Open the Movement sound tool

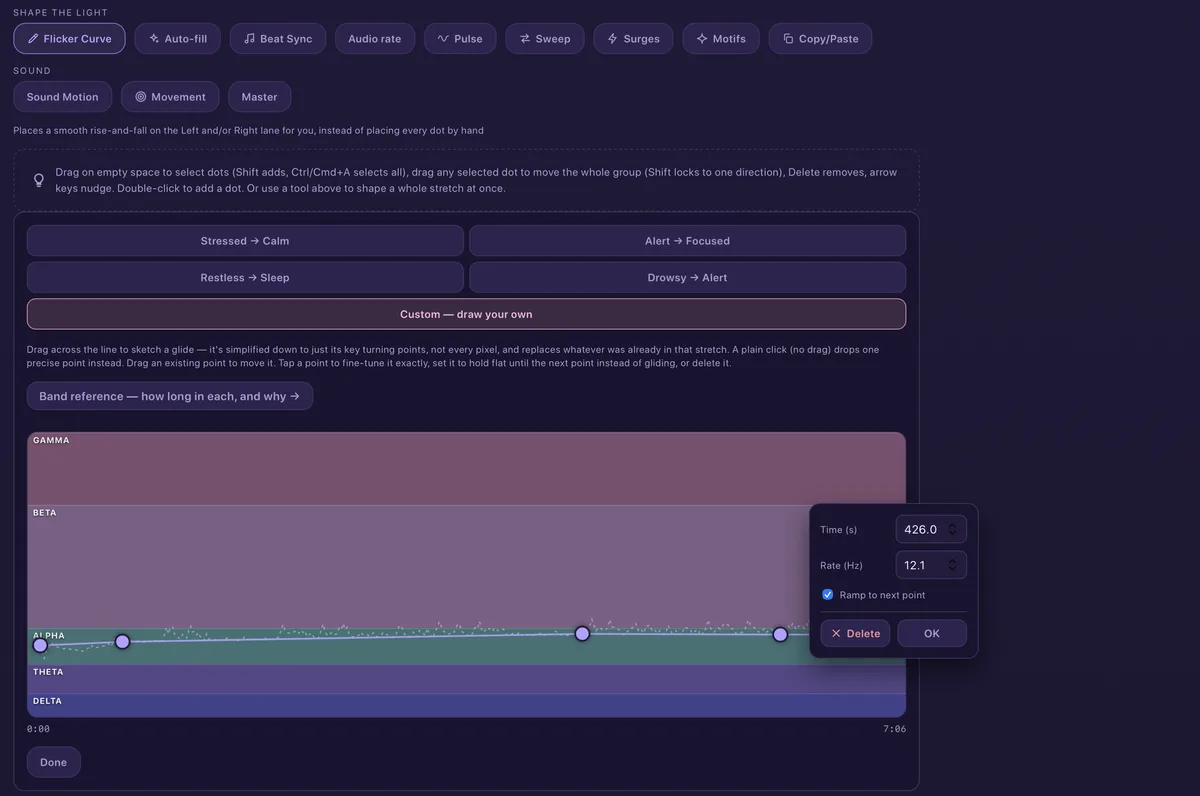point(170,97)
